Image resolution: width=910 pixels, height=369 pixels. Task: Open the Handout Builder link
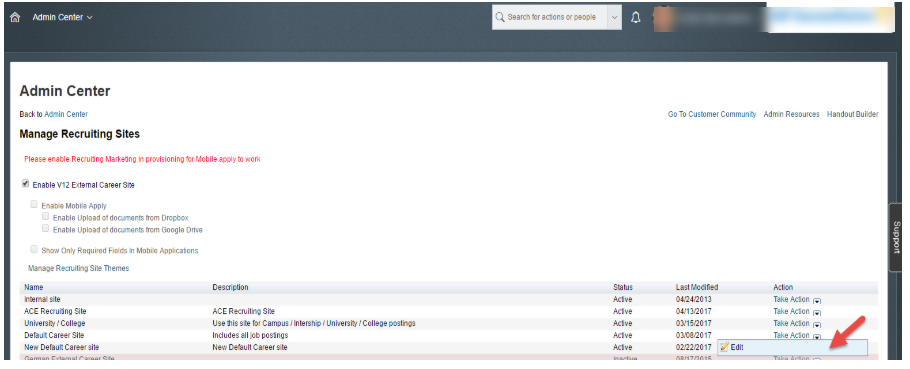(853, 114)
